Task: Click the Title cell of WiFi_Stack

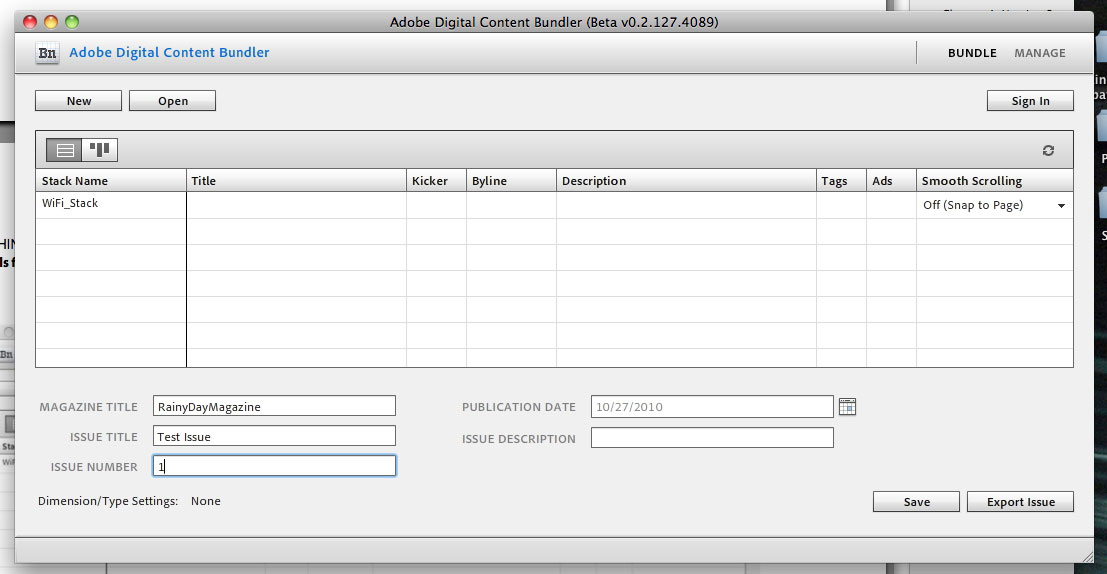Action: [x=297, y=205]
